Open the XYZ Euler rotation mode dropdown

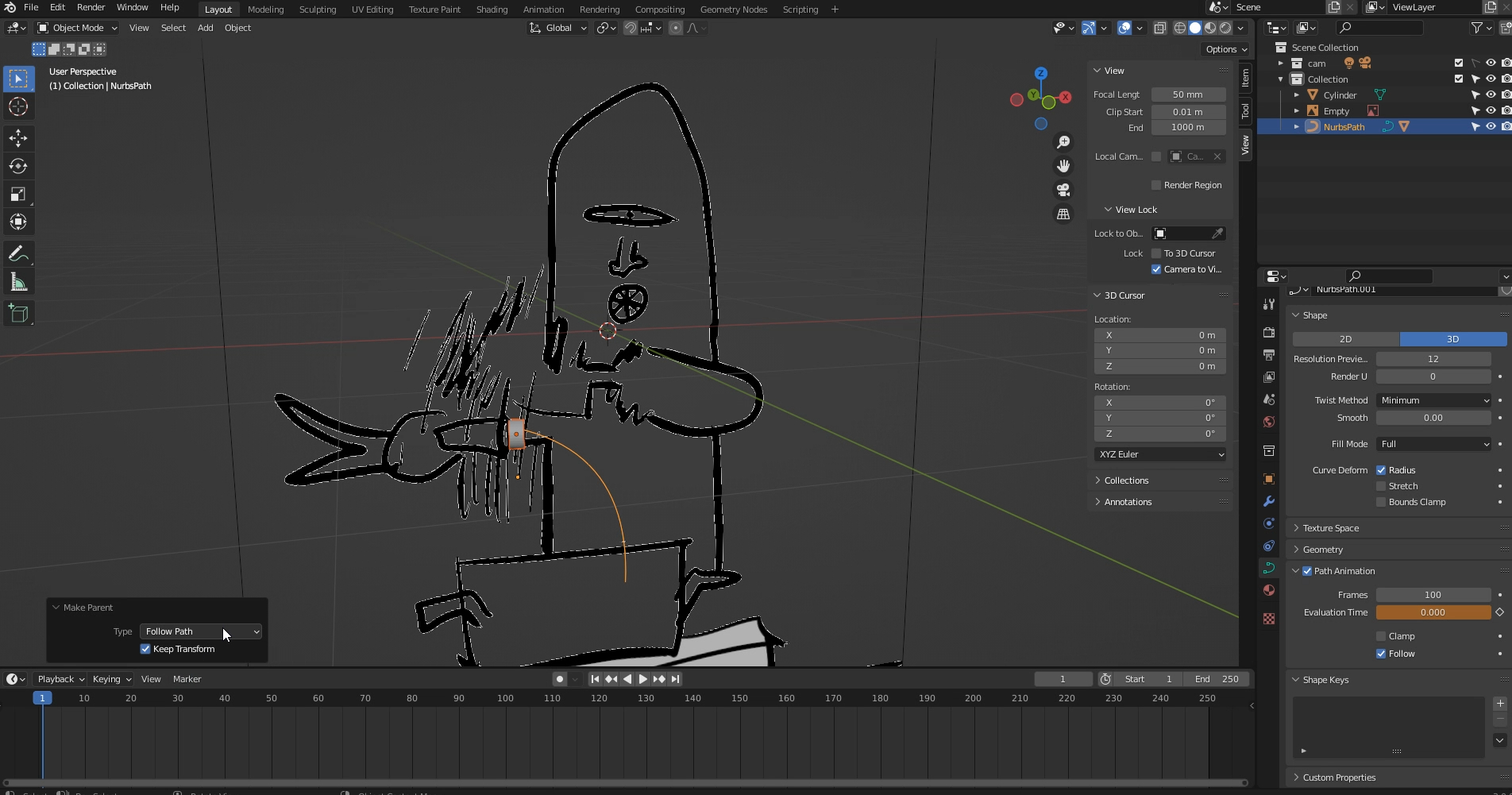point(1160,454)
